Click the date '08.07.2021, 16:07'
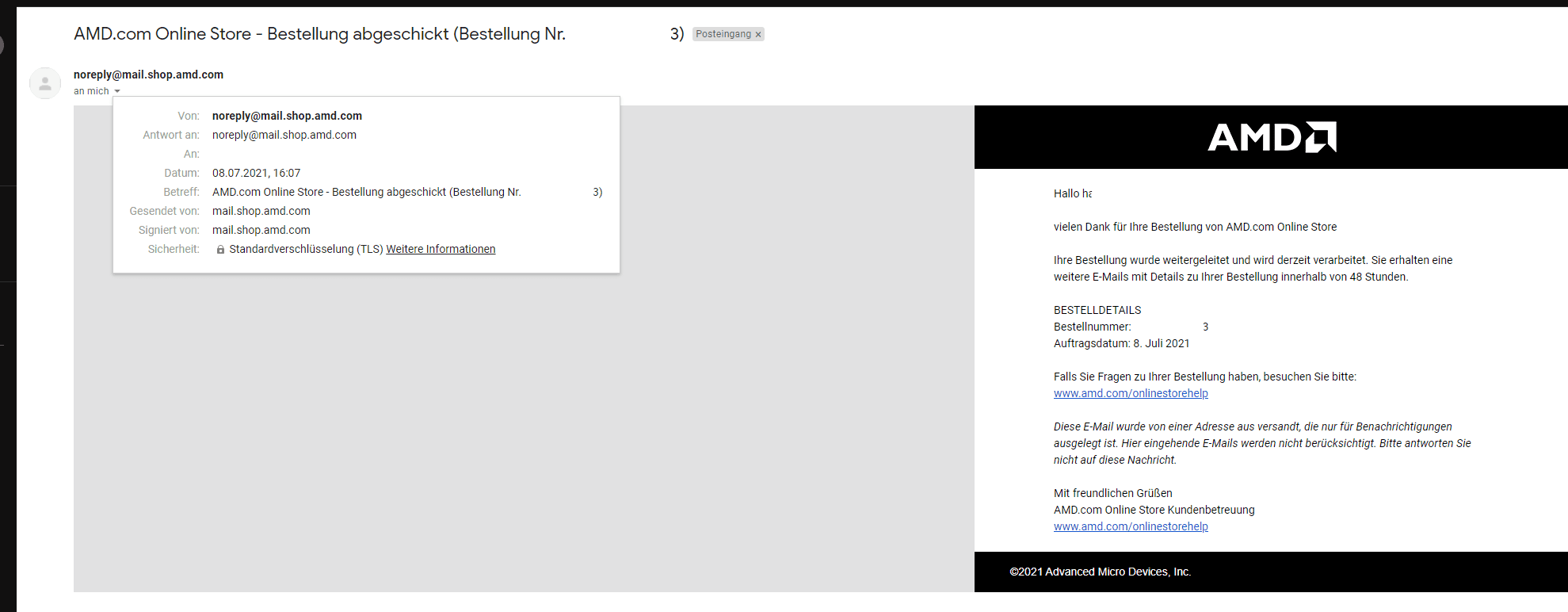This screenshot has height=612, width=1568. point(256,173)
